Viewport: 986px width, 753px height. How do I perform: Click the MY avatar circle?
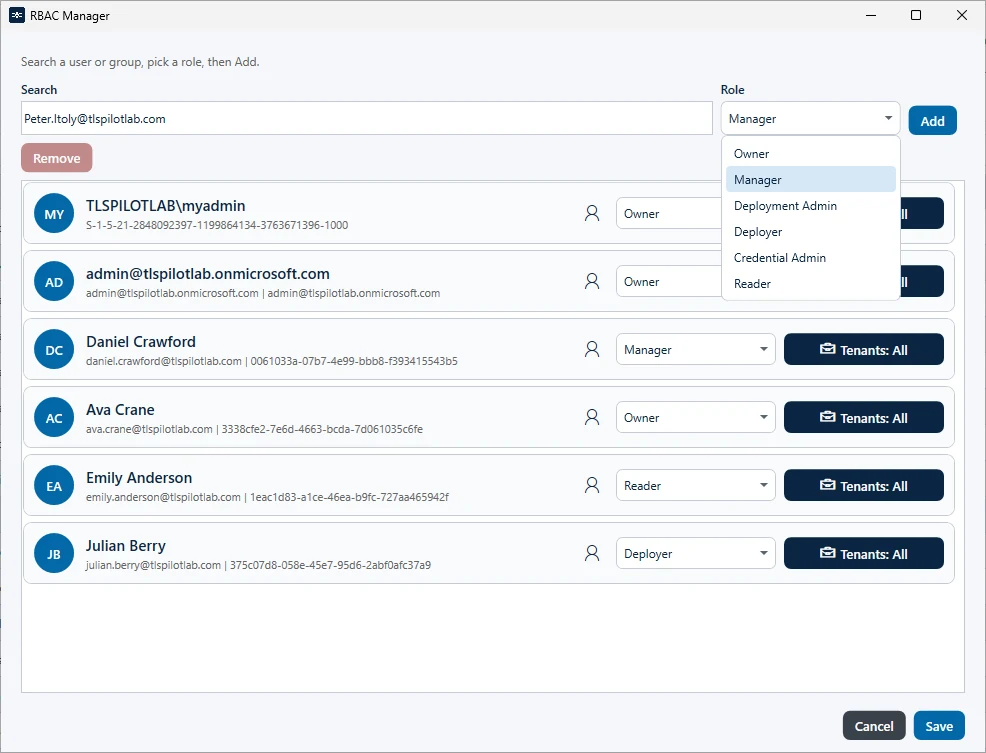click(x=54, y=214)
